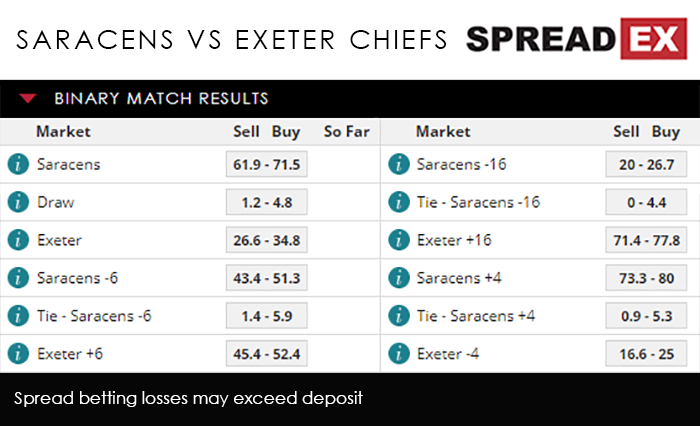The image size is (700, 426).
Task: Open info for Tie - Saracens -16
Action: click(400, 202)
